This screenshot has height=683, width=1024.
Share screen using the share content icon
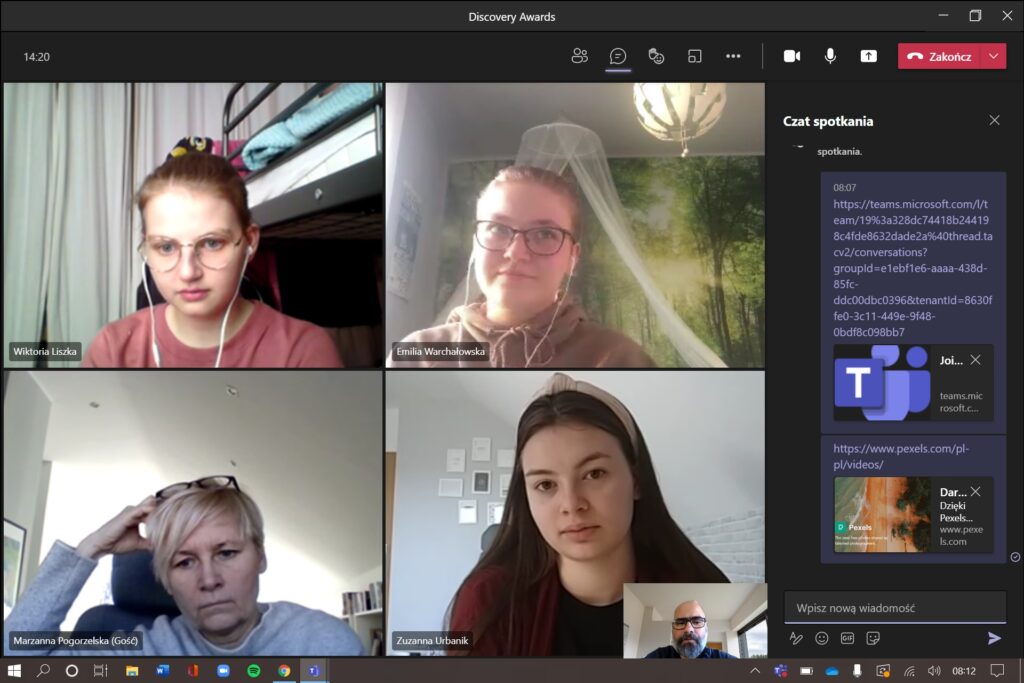[x=868, y=56]
